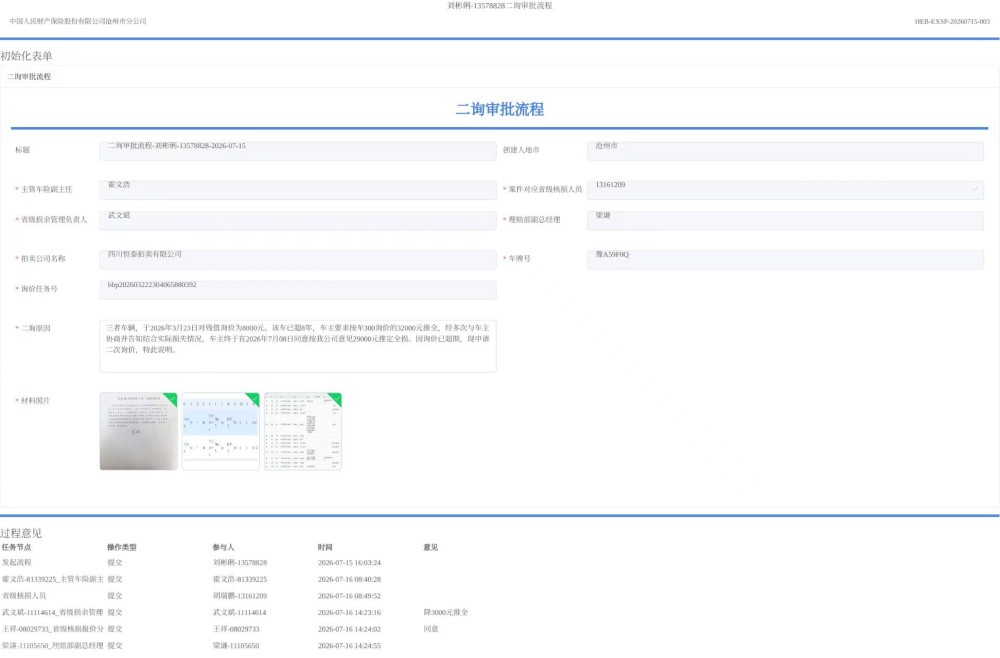Click the 标题 input field
The image size is (1000, 658).
[x=298, y=150]
